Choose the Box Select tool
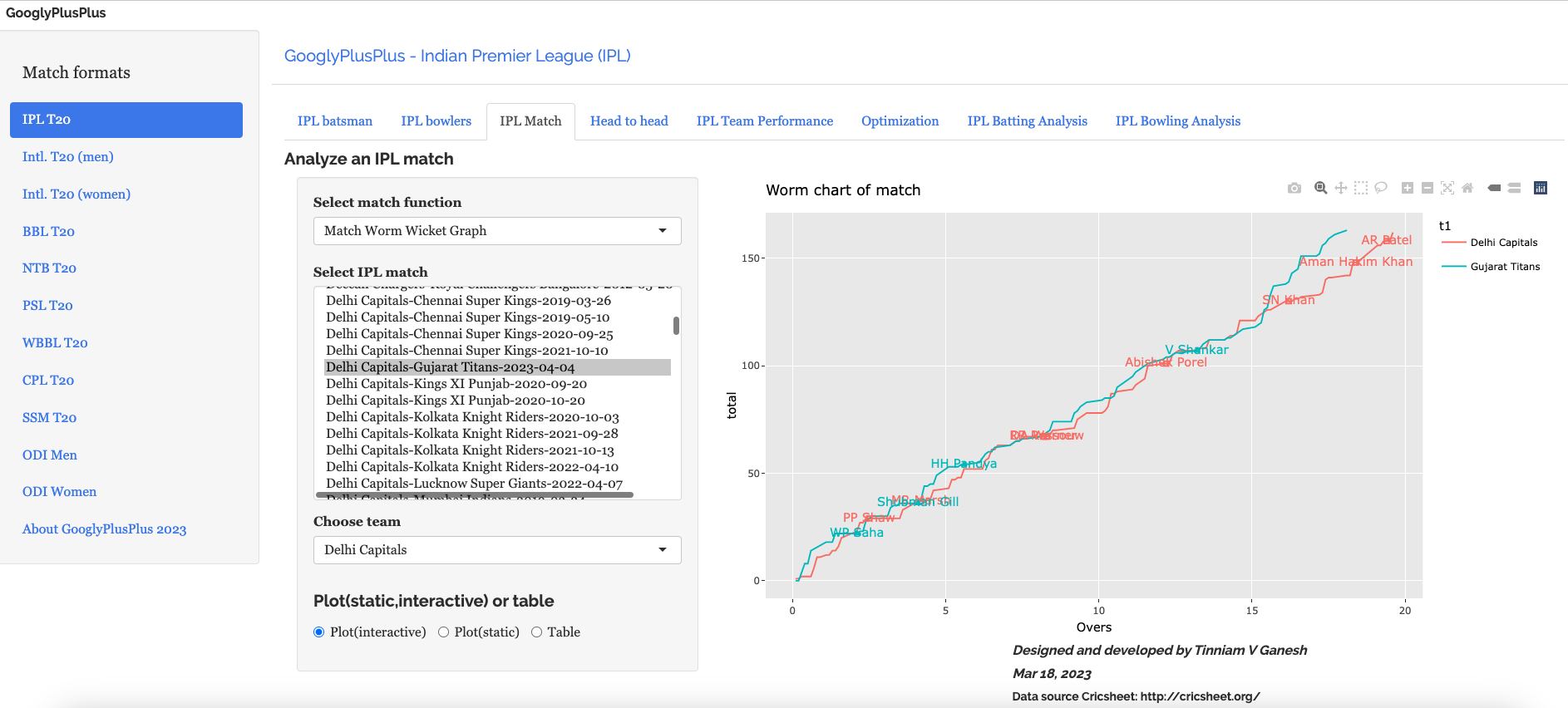The width and height of the screenshot is (1568, 708). coord(1360,189)
